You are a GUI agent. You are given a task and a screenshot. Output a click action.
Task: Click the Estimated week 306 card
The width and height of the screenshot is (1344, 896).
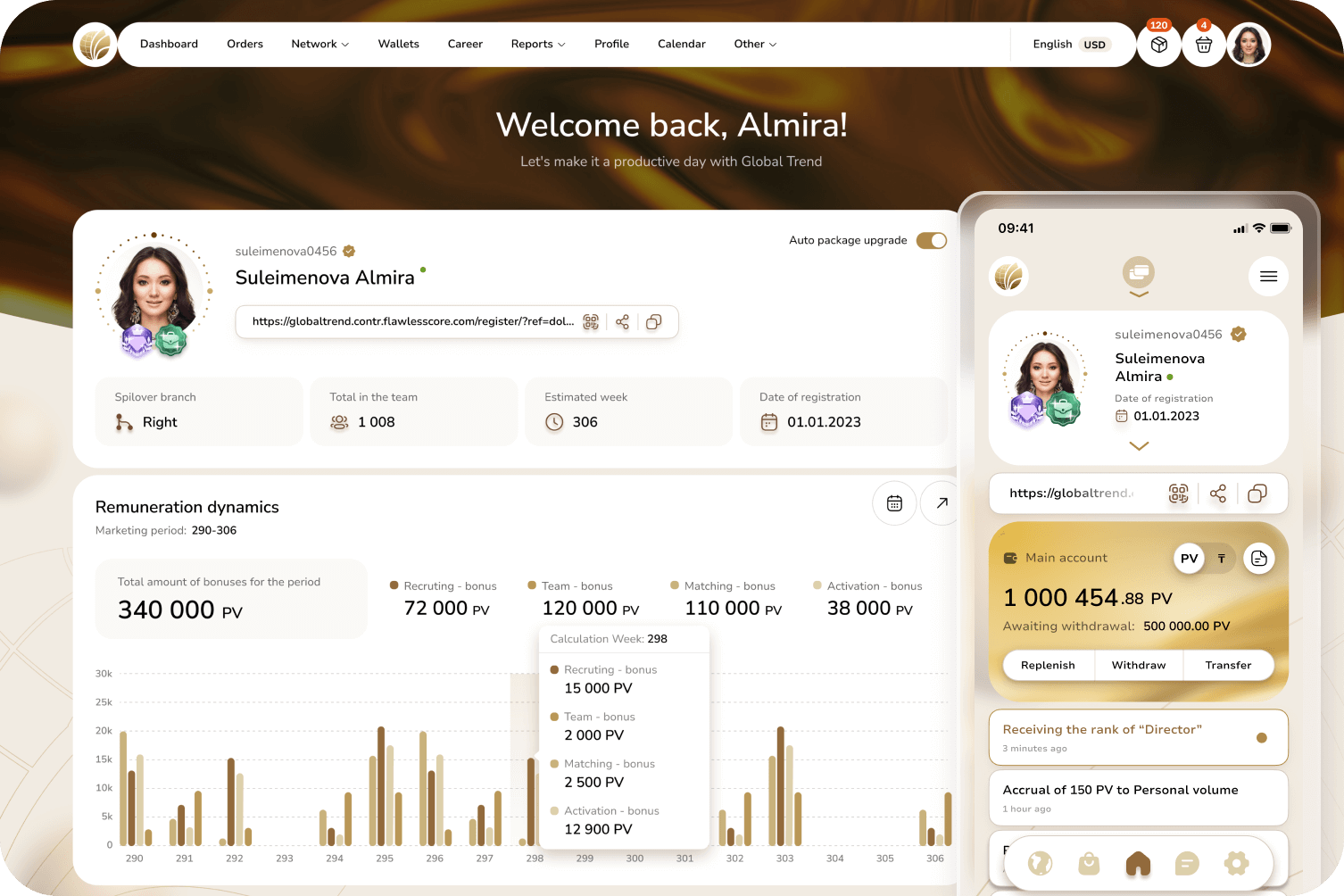coord(629,411)
